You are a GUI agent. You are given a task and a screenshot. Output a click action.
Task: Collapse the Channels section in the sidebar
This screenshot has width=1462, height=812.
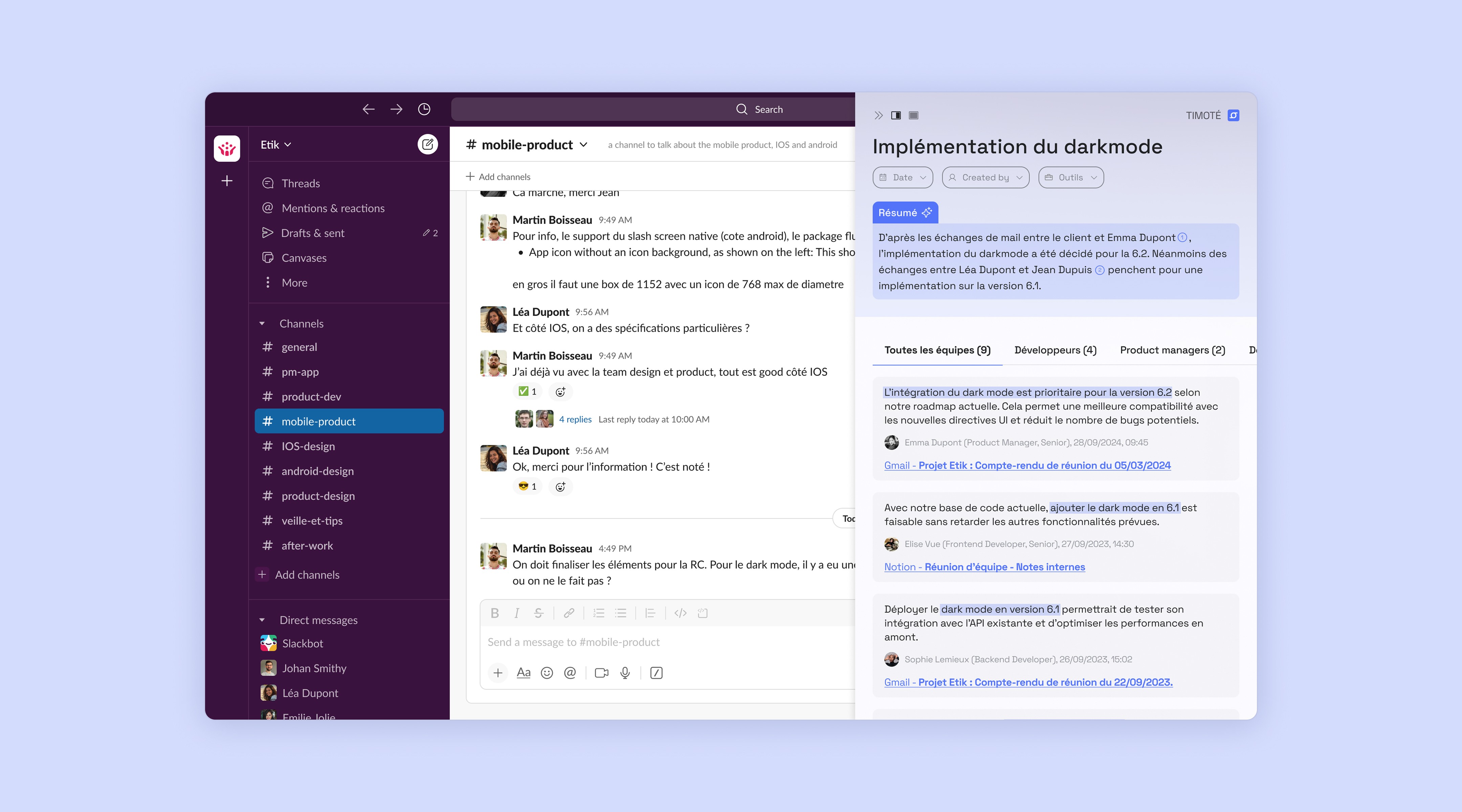click(262, 323)
